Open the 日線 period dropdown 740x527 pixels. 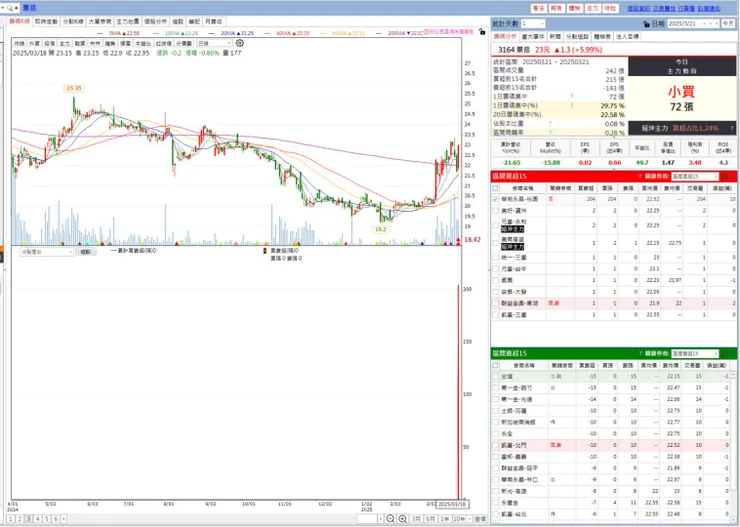pos(215,43)
